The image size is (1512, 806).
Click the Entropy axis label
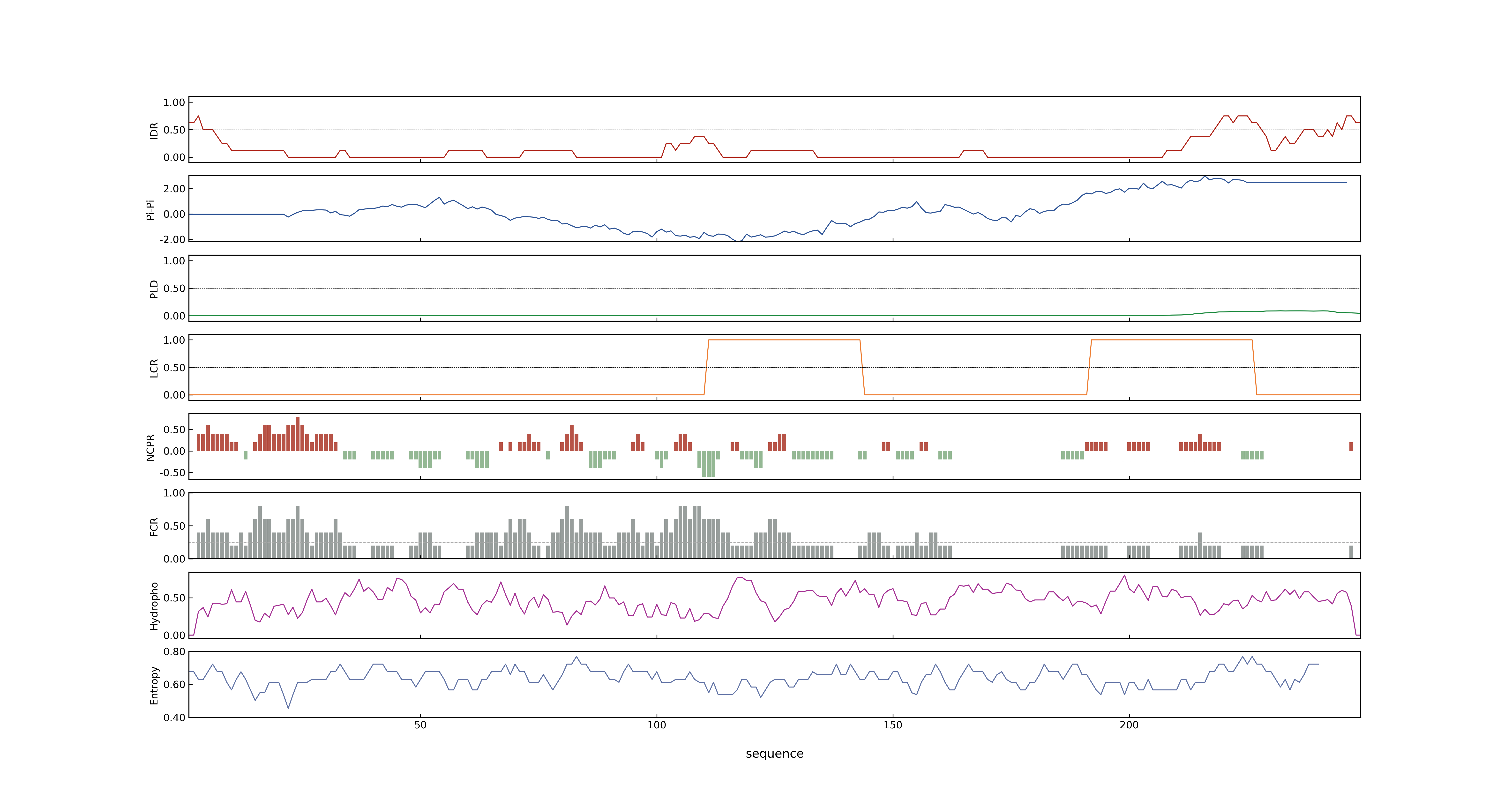pyautogui.click(x=154, y=685)
